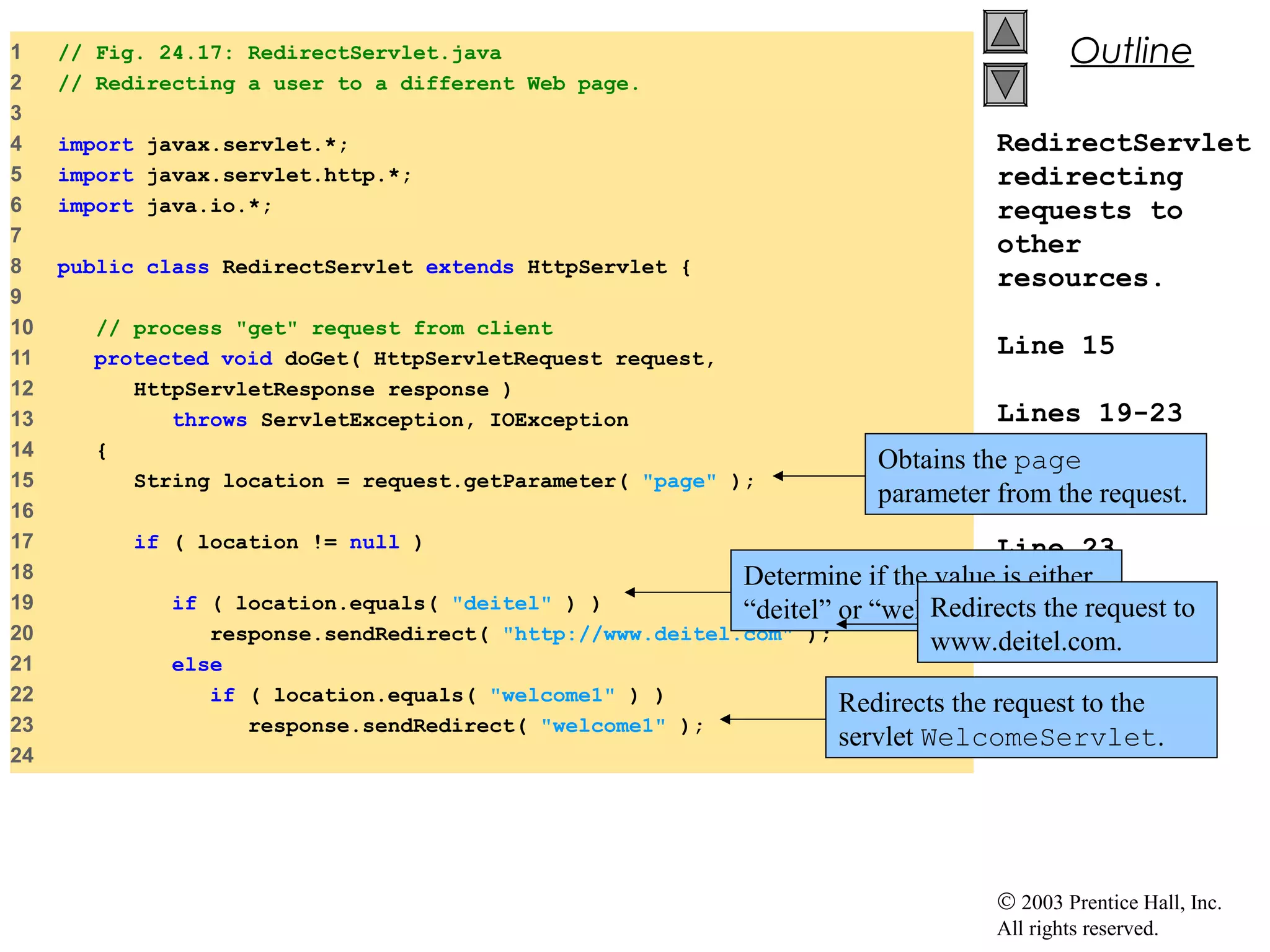Click the 'String location = request.getParameter' line

point(445,481)
